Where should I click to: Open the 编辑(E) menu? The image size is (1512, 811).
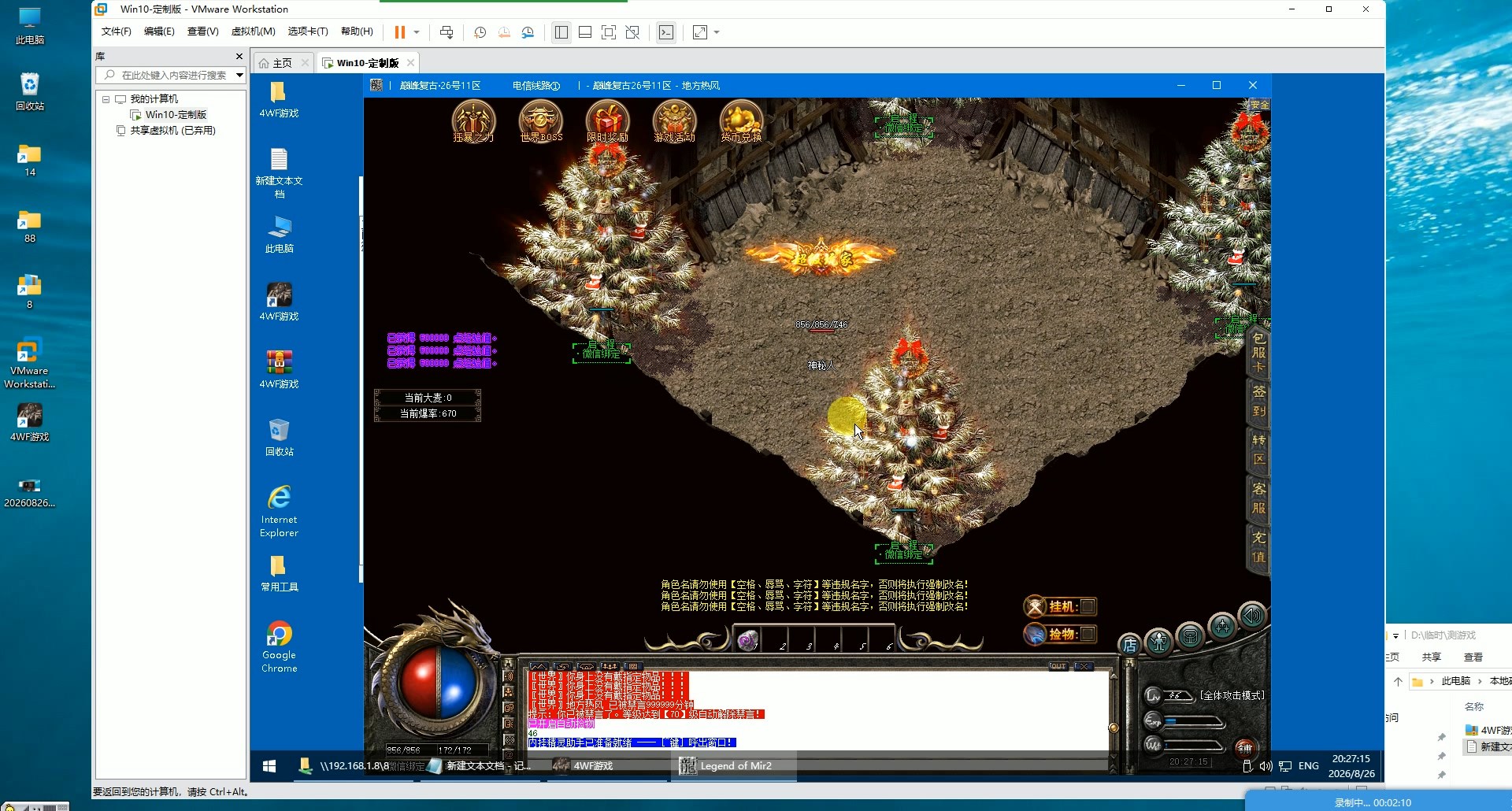159,31
